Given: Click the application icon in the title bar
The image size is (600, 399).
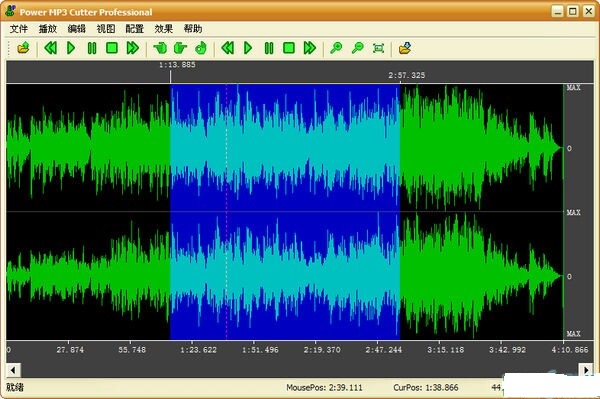Looking at the screenshot, I should [10, 11].
